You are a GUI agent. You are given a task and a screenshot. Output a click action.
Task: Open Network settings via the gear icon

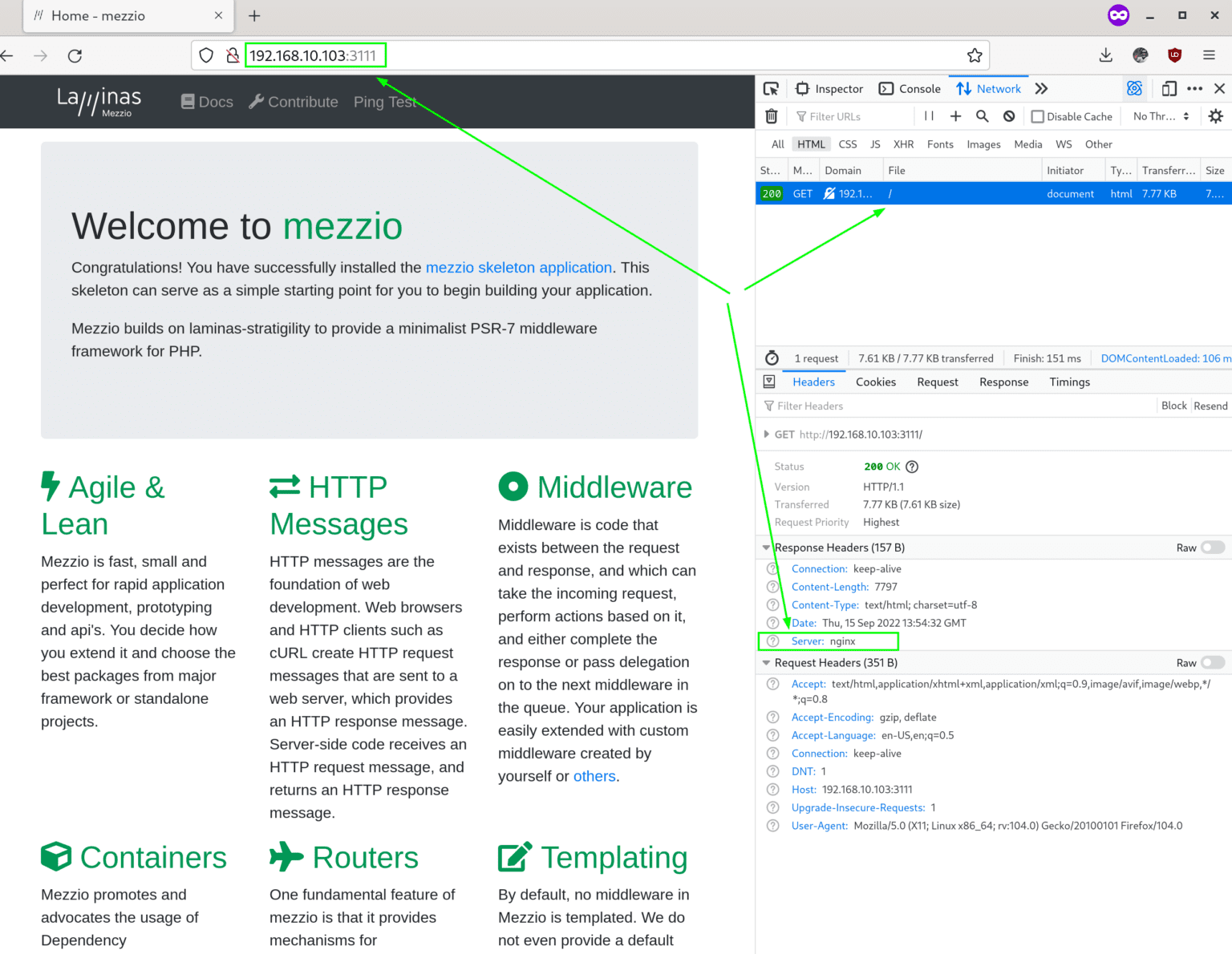click(x=1215, y=115)
